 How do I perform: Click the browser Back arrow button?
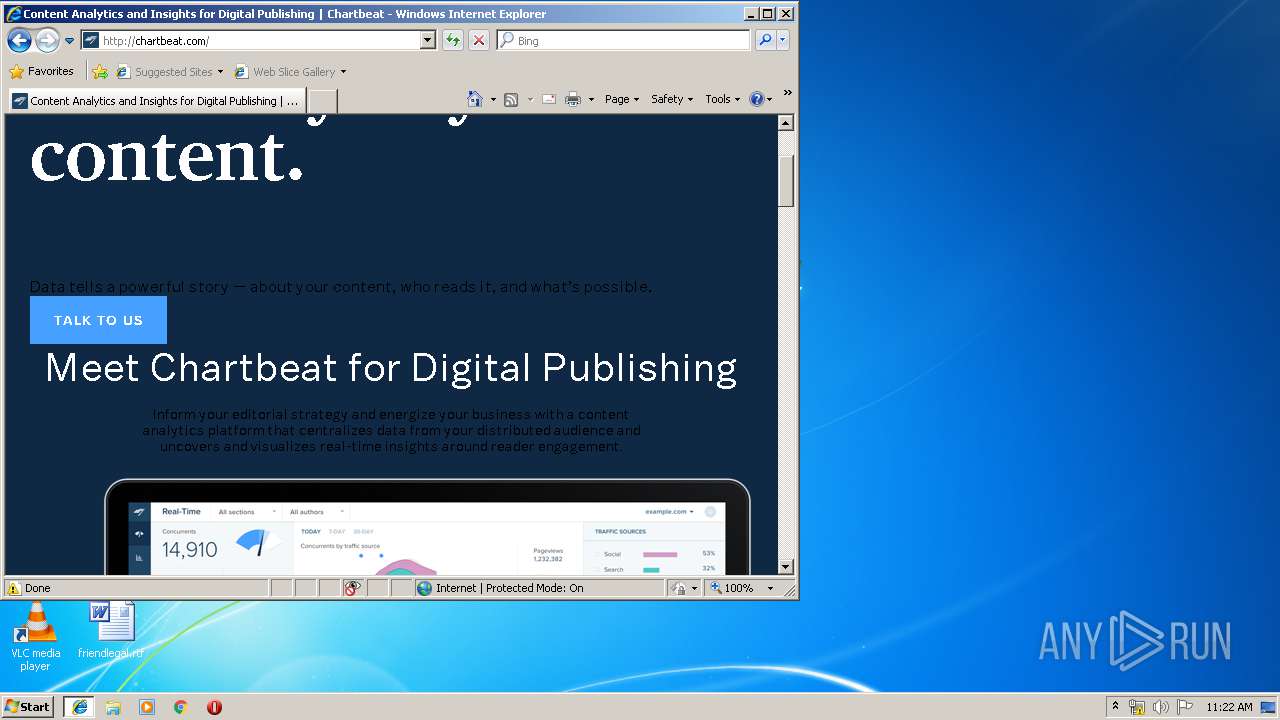click(x=19, y=40)
